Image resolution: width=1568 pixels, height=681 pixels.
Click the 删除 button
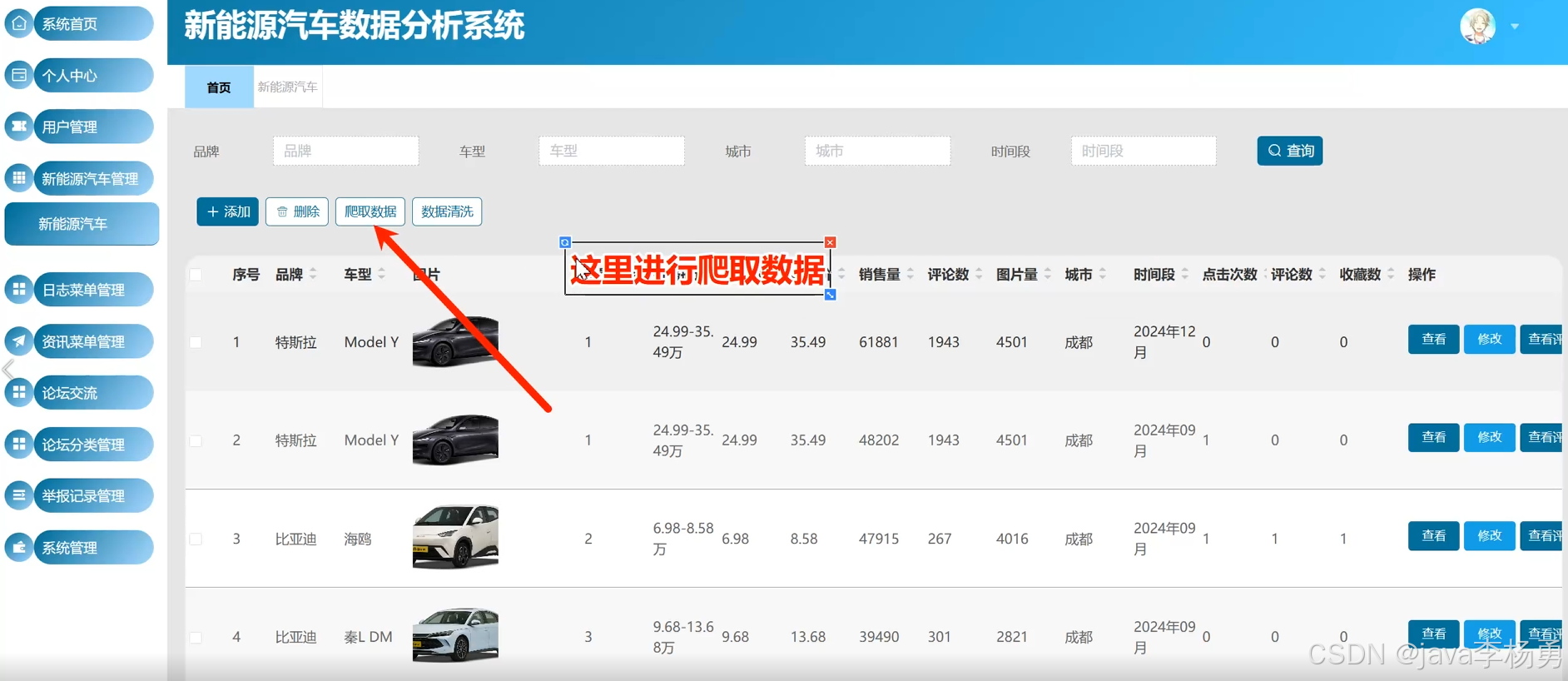[297, 211]
